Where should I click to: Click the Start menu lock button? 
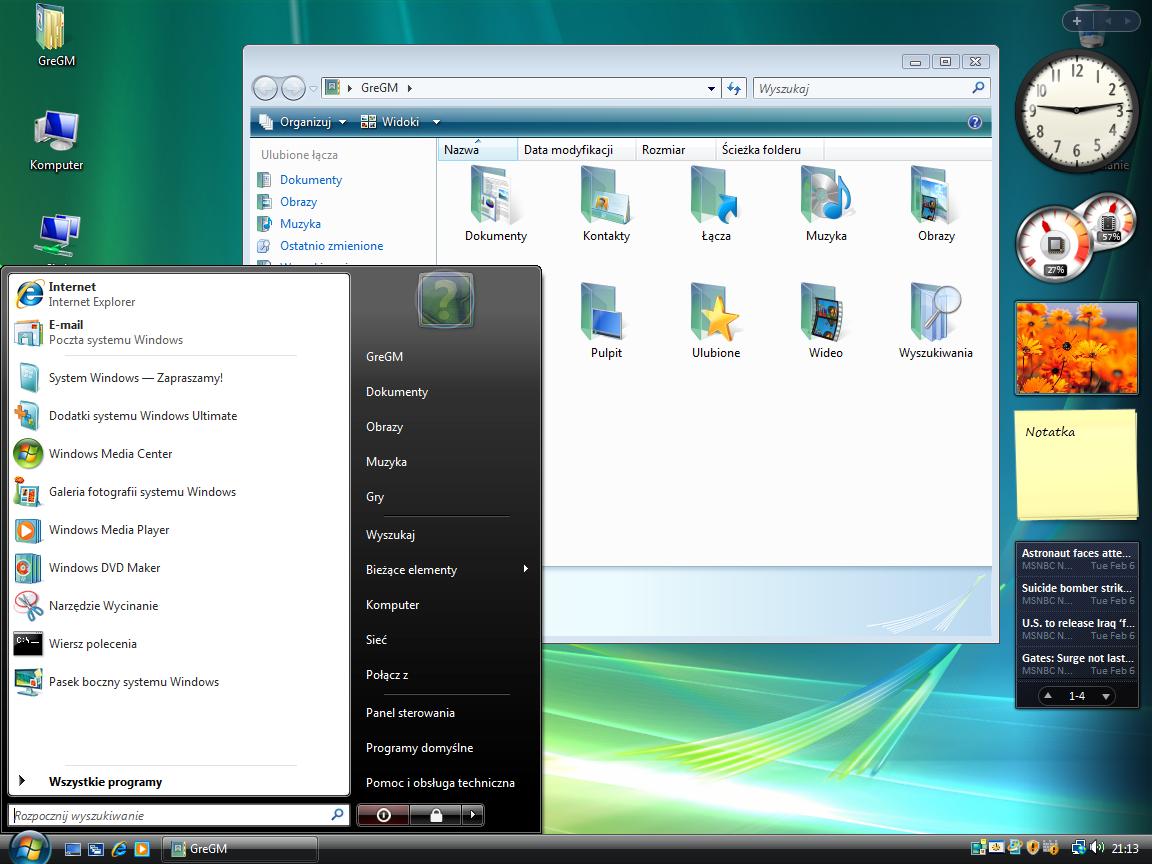[436, 815]
